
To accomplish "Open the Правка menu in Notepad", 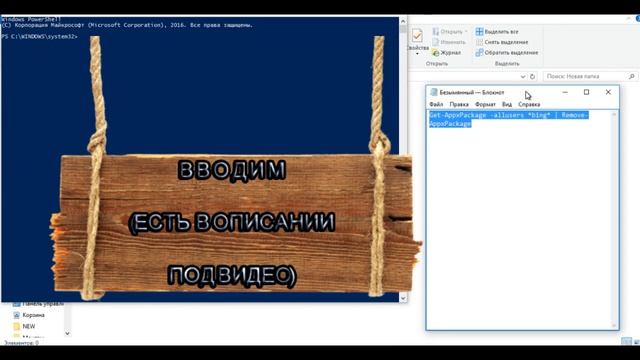I will pos(459,104).
